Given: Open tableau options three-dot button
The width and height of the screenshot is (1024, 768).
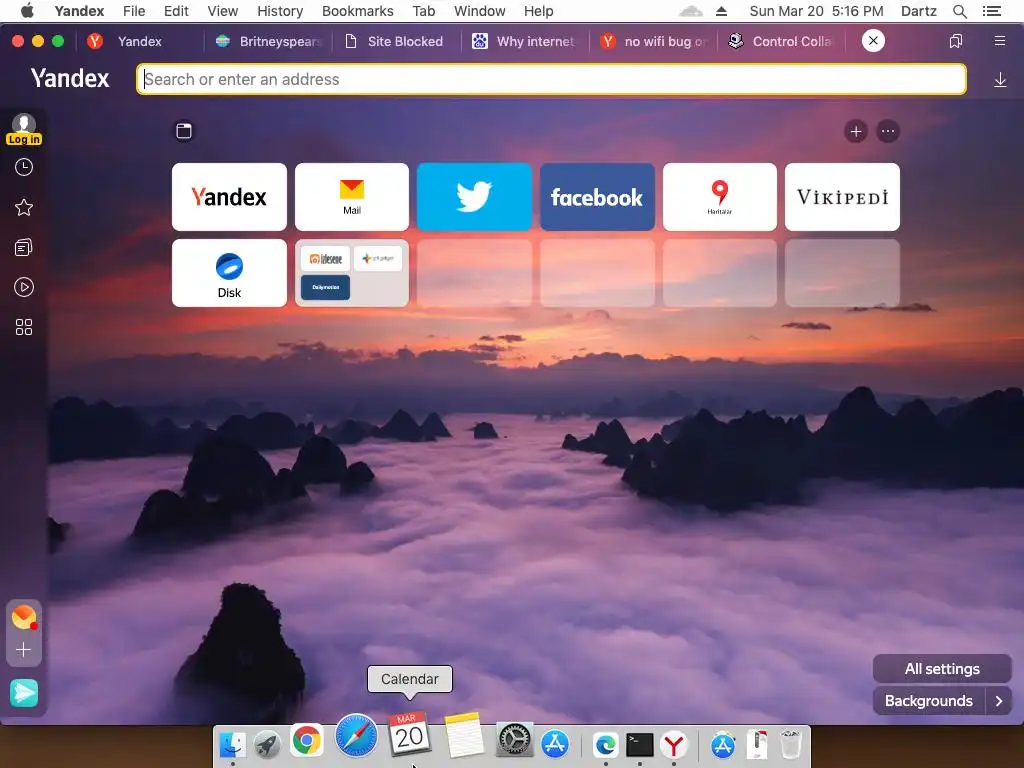Looking at the screenshot, I should [888, 132].
